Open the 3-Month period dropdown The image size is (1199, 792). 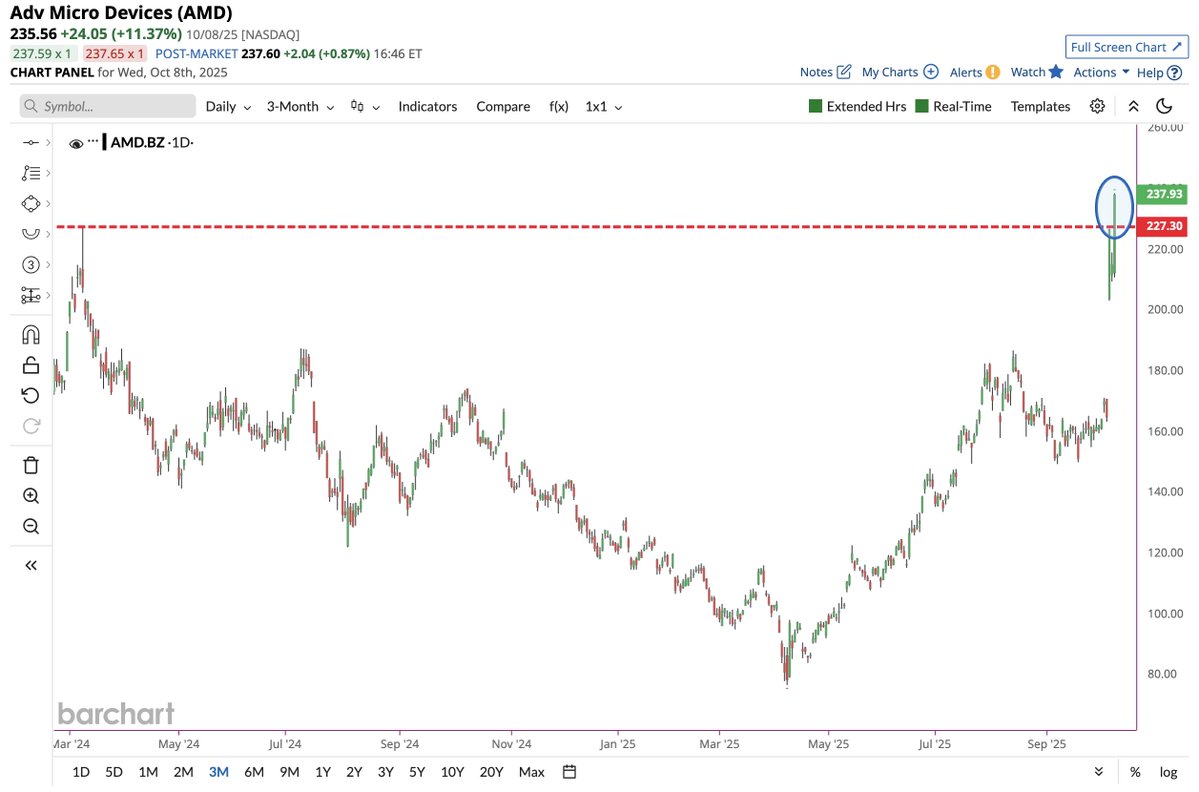(x=300, y=106)
